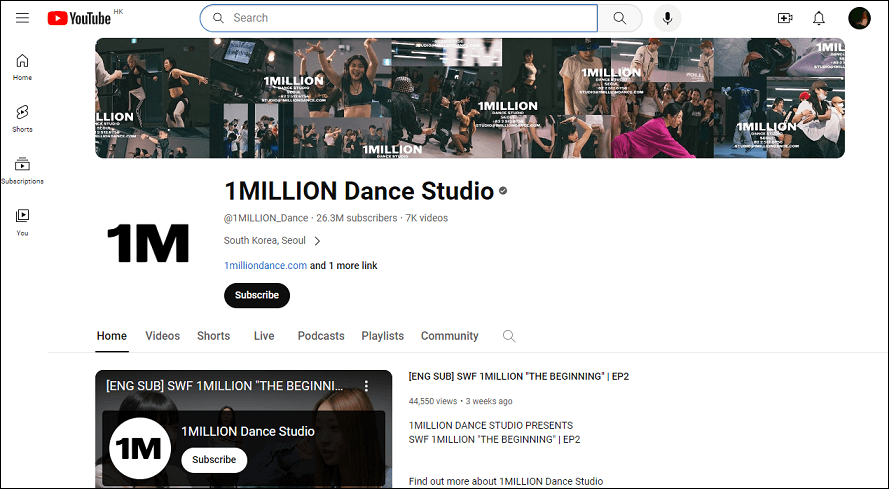Click the 1M logo in video overlay
889x489 pixels.
pyautogui.click(x=140, y=448)
